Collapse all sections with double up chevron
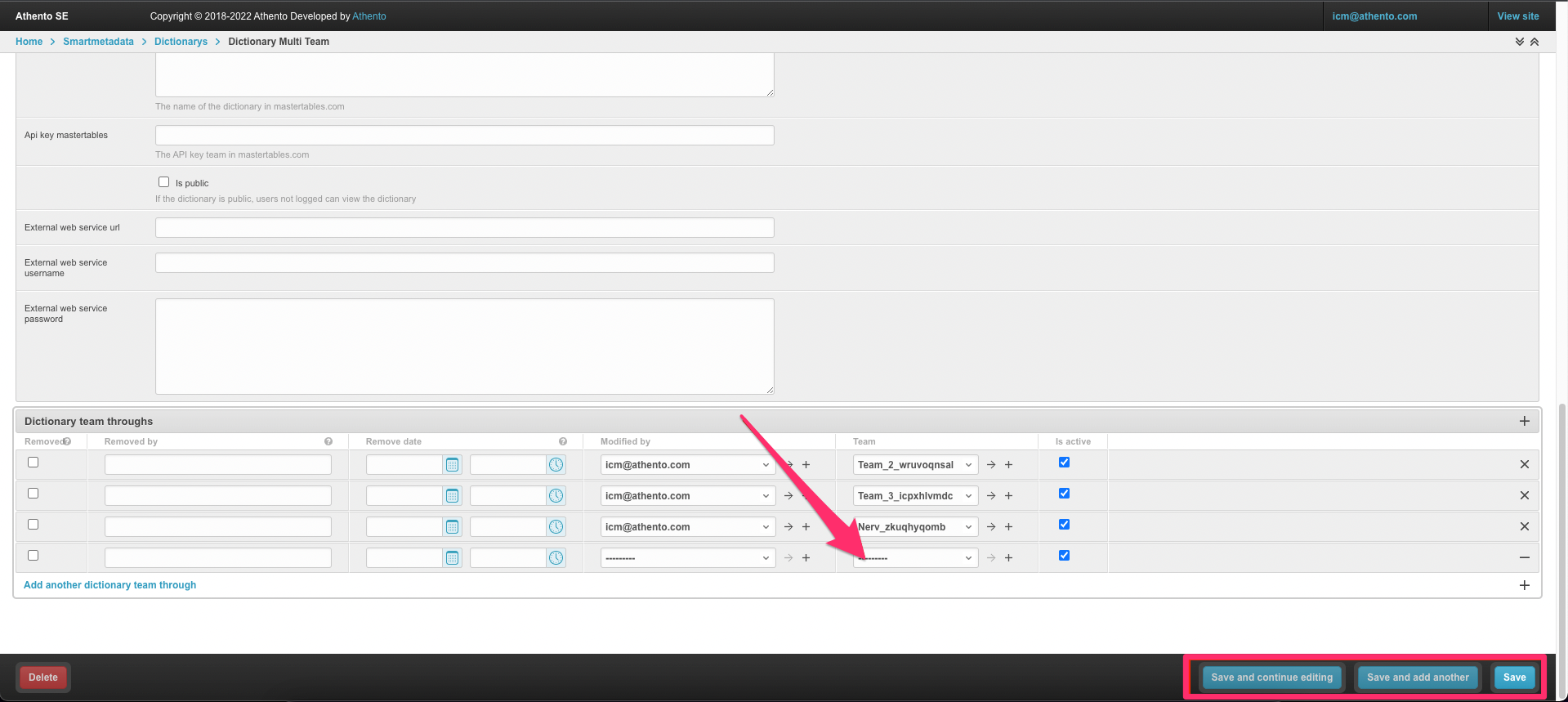1568x702 pixels. pos(1534,42)
